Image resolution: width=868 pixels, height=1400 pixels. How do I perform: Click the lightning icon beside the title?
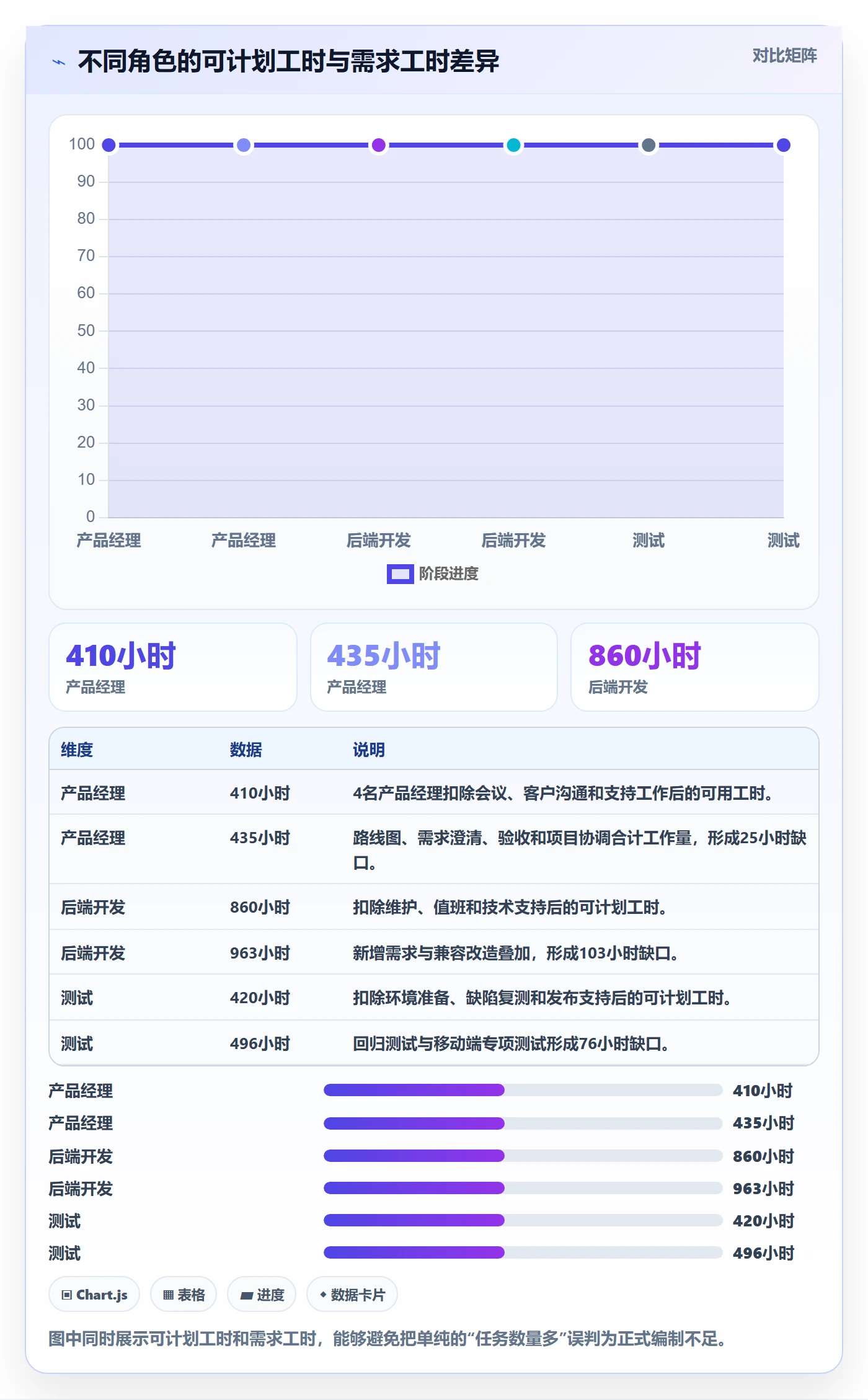[x=59, y=62]
